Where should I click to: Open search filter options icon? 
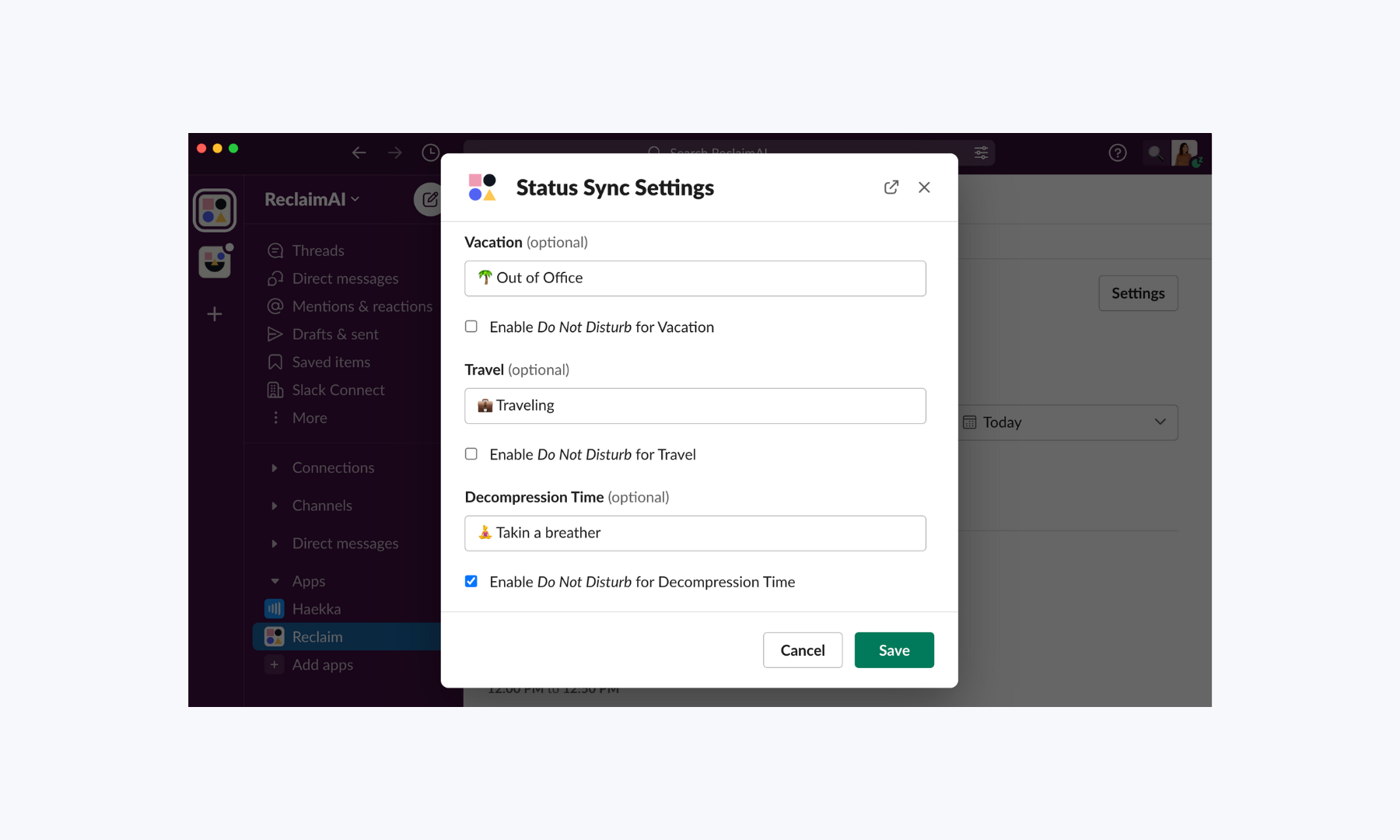coord(982,152)
